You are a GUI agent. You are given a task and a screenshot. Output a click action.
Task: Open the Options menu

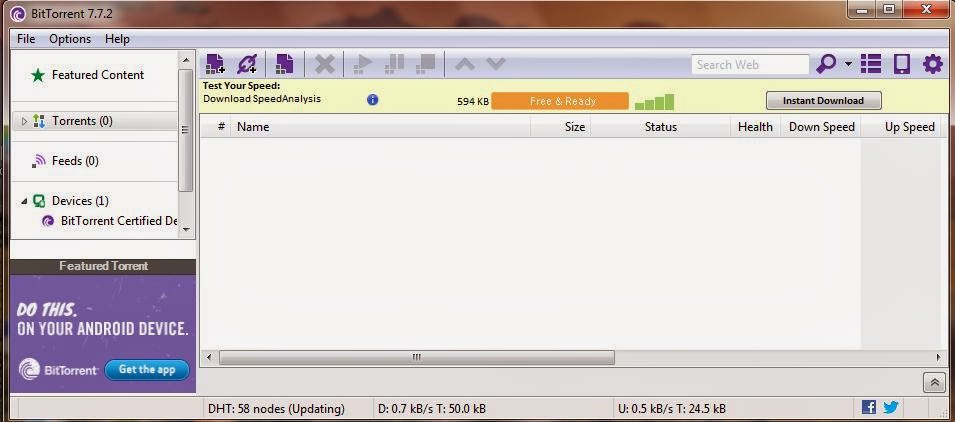click(70, 39)
